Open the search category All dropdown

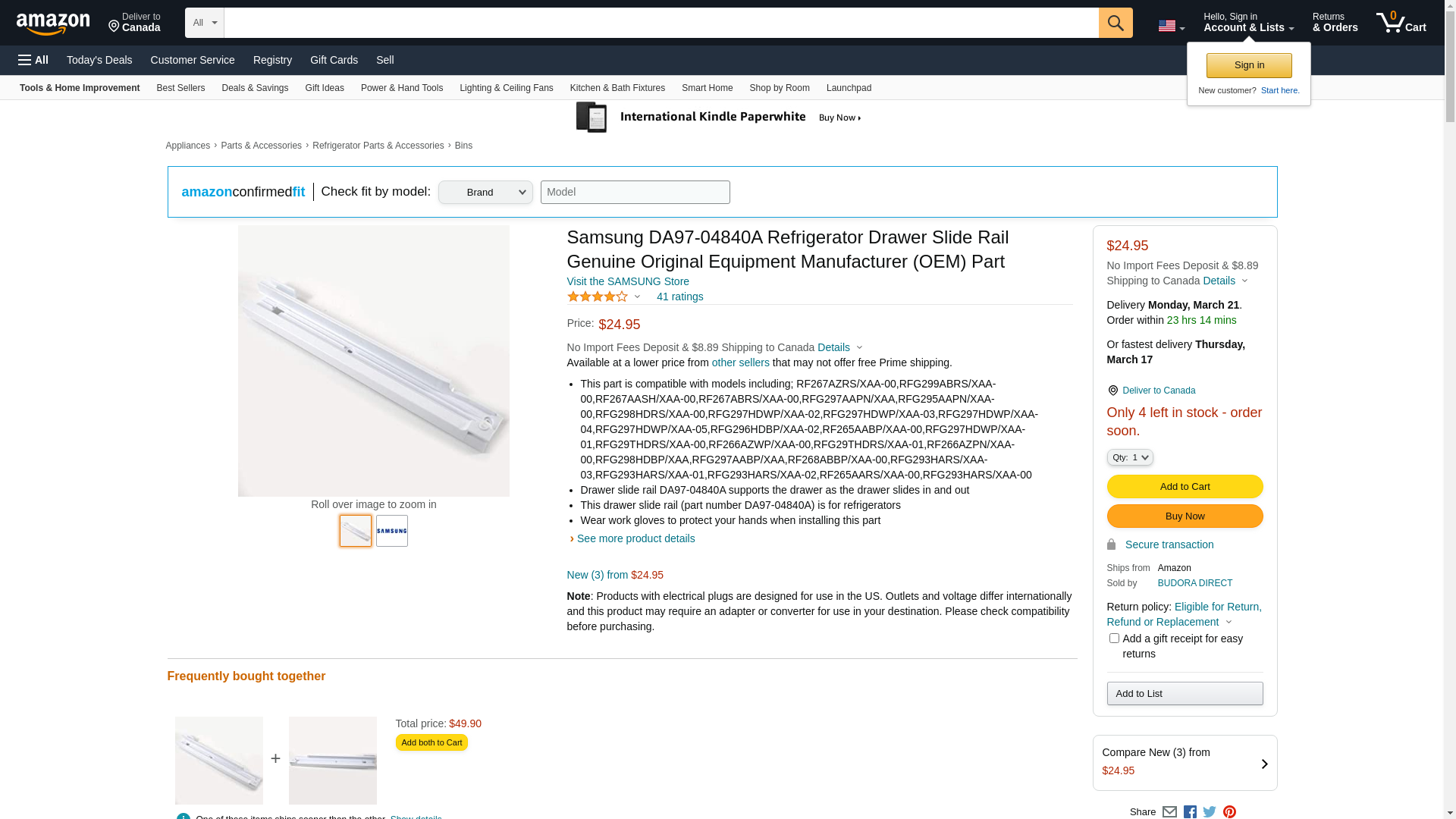pos(205,23)
